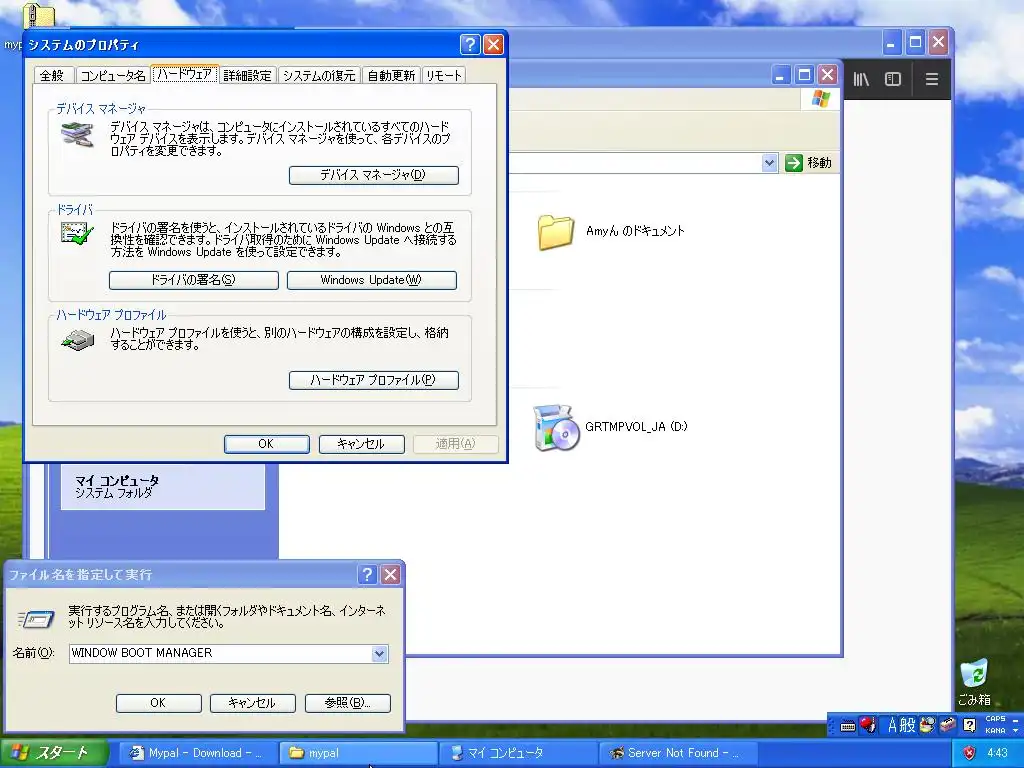Open the Amyん のドキュメント folder icon
Image resolution: width=1024 pixels, height=768 pixels.
coord(556,232)
